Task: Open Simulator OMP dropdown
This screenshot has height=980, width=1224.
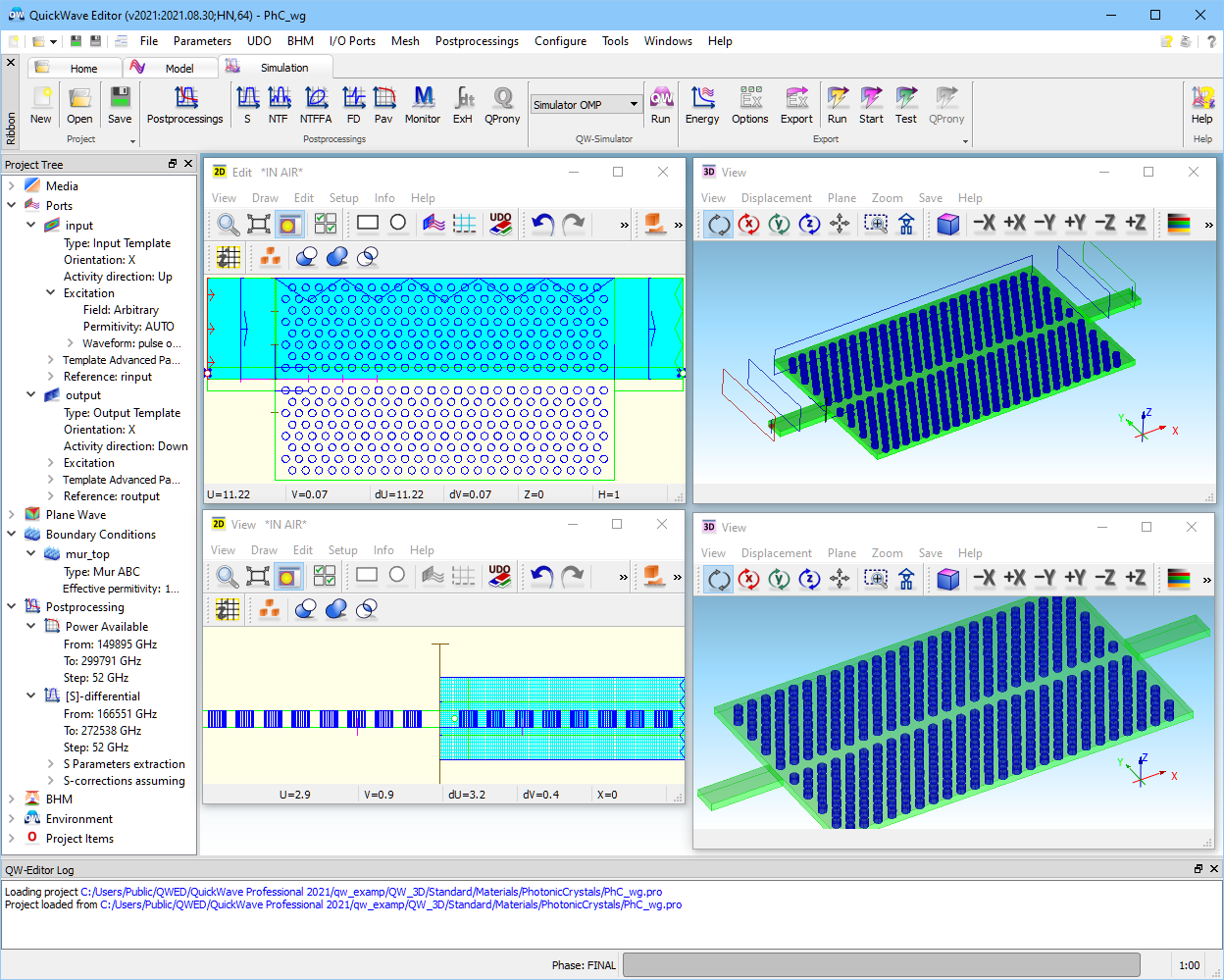Action: (x=634, y=105)
